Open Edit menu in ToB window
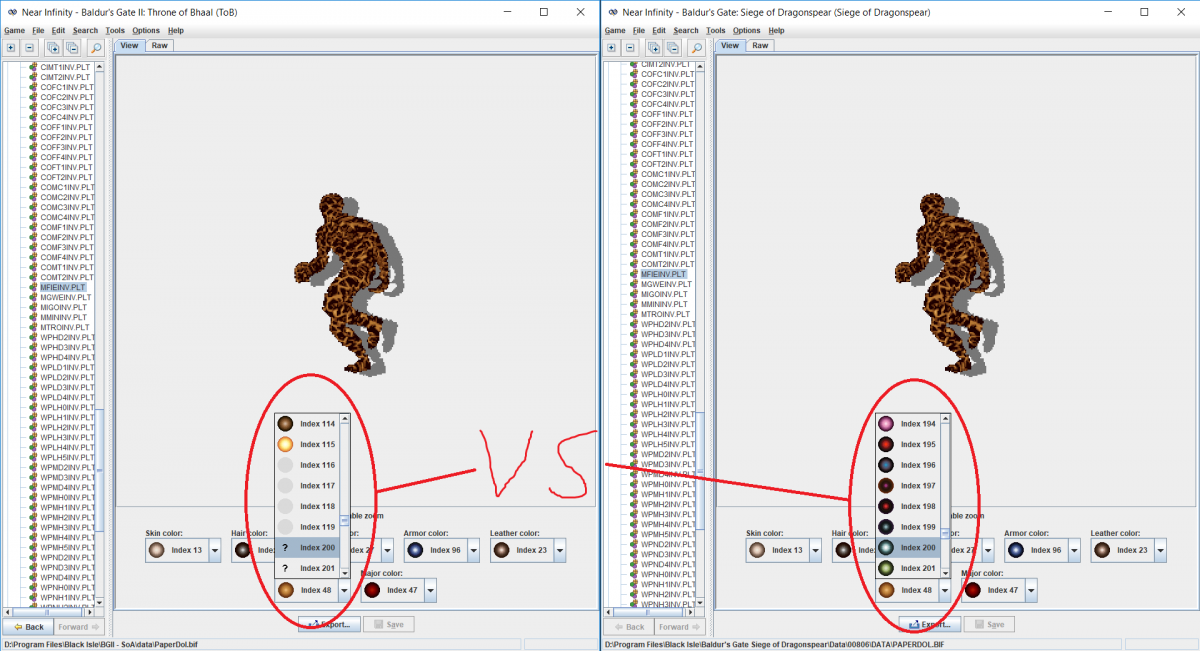 (59, 30)
